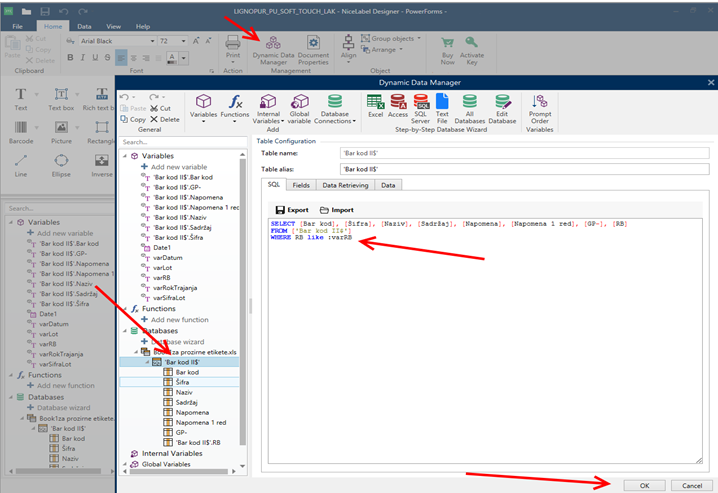Click the Buy Now cart icon

(447, 50)
